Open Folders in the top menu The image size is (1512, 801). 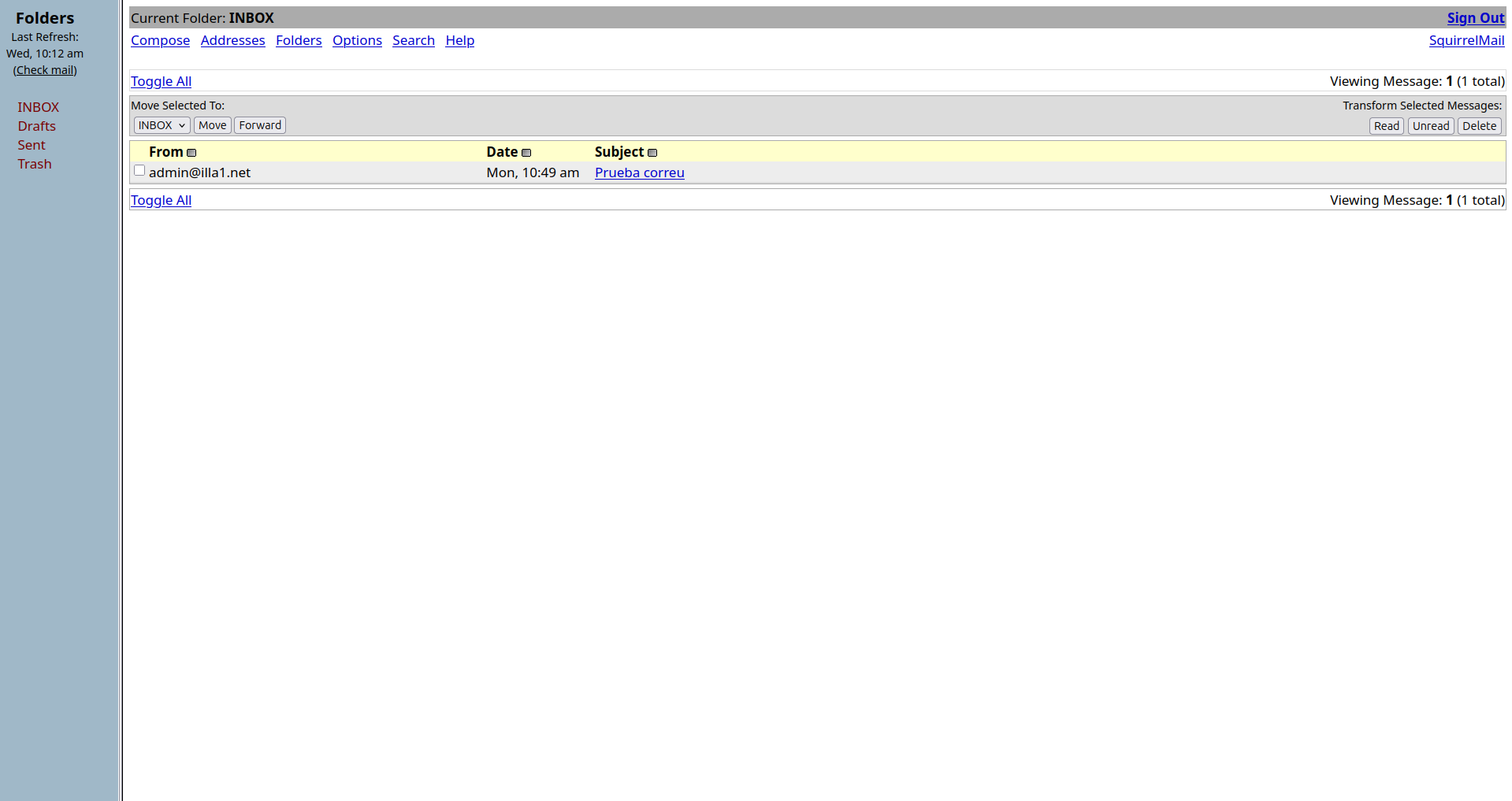click(x=299, y=40)
